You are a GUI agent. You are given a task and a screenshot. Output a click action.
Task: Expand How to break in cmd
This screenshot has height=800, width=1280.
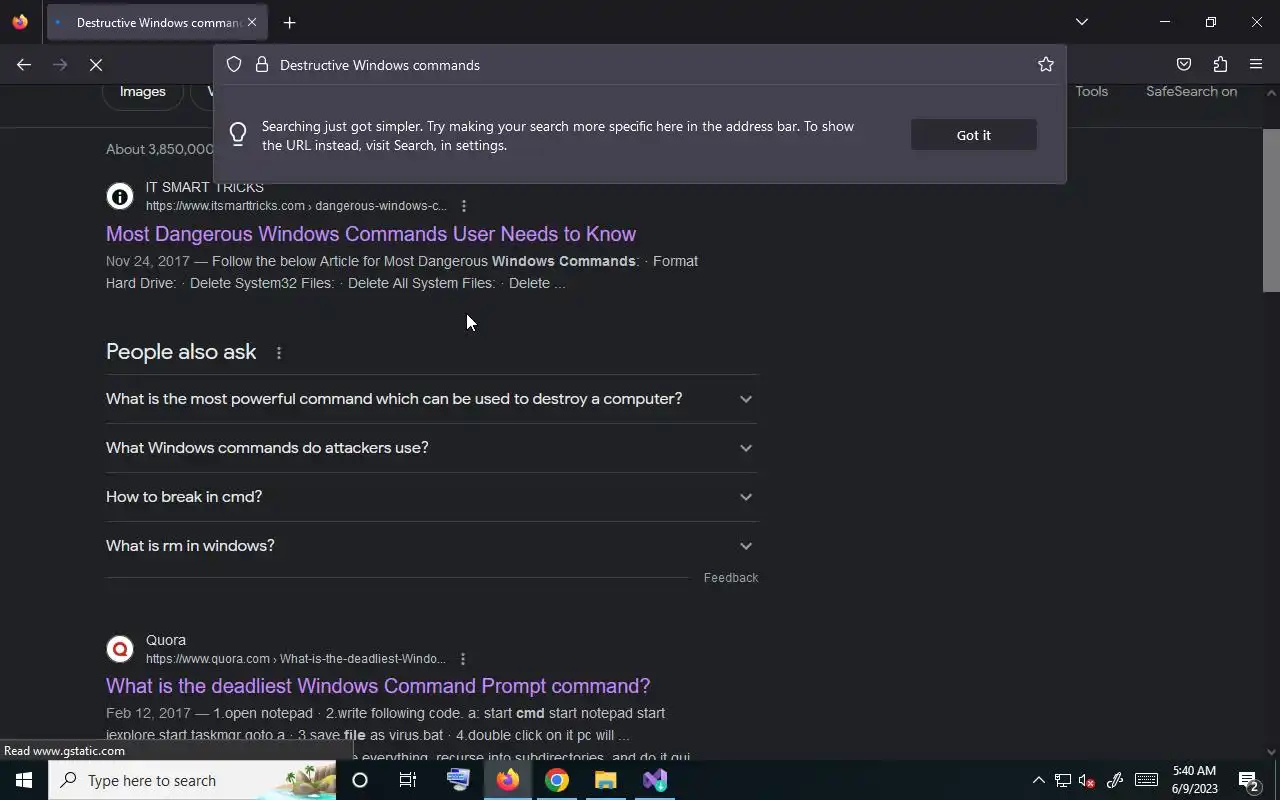(x=432, y=497)
